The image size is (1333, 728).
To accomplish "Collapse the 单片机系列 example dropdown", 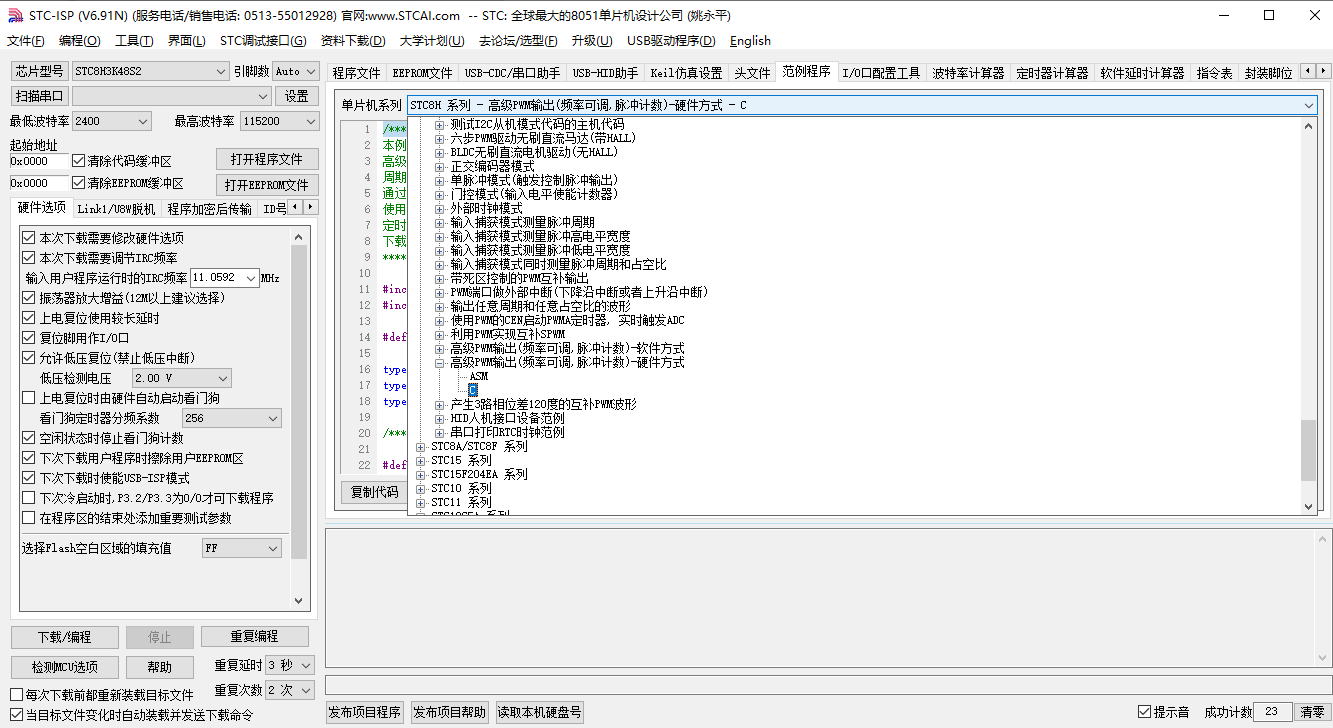I will click(x=1309, y=105).
